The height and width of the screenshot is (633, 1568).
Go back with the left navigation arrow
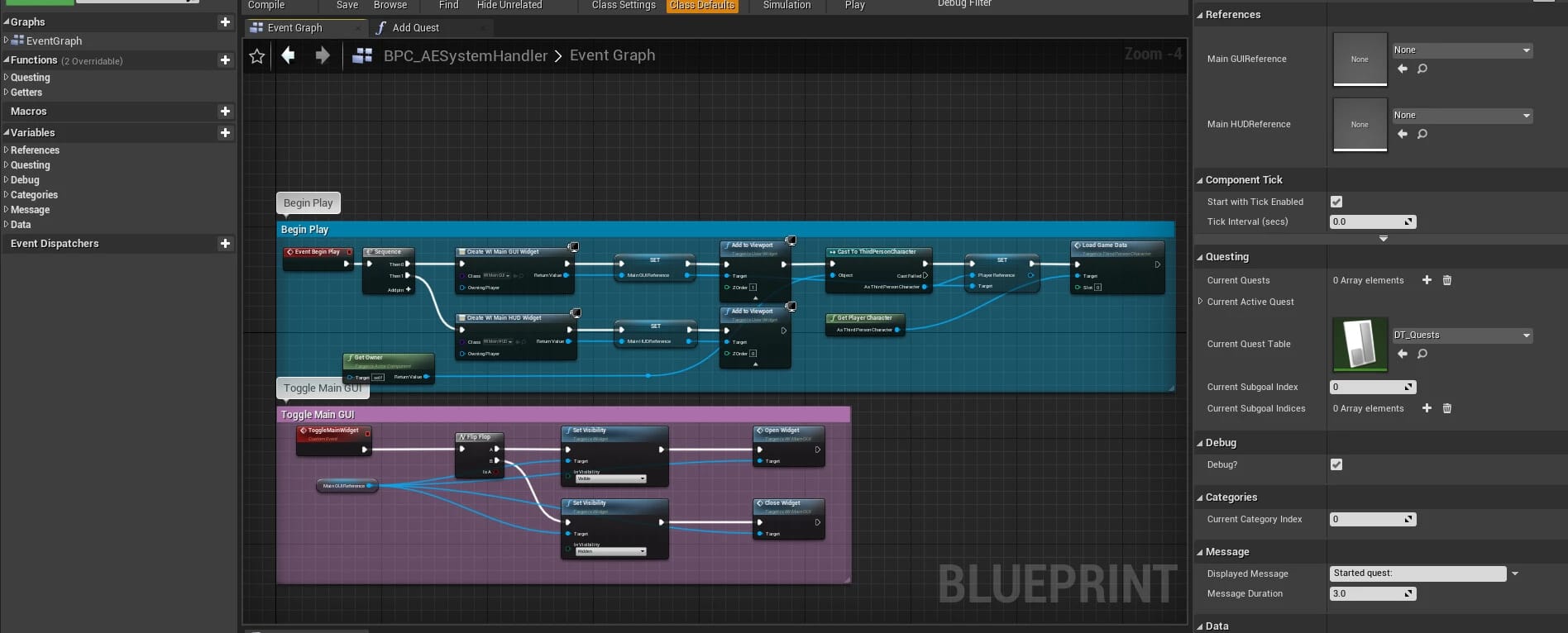point(288,55)
